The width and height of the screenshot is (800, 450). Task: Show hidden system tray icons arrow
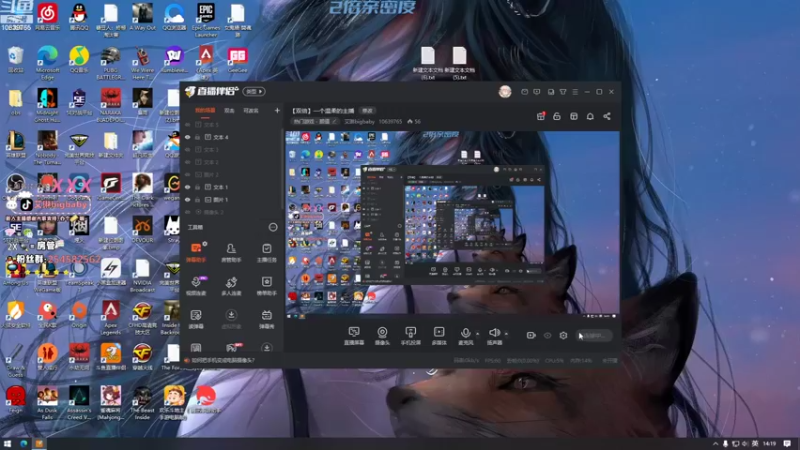click(715, 444)
